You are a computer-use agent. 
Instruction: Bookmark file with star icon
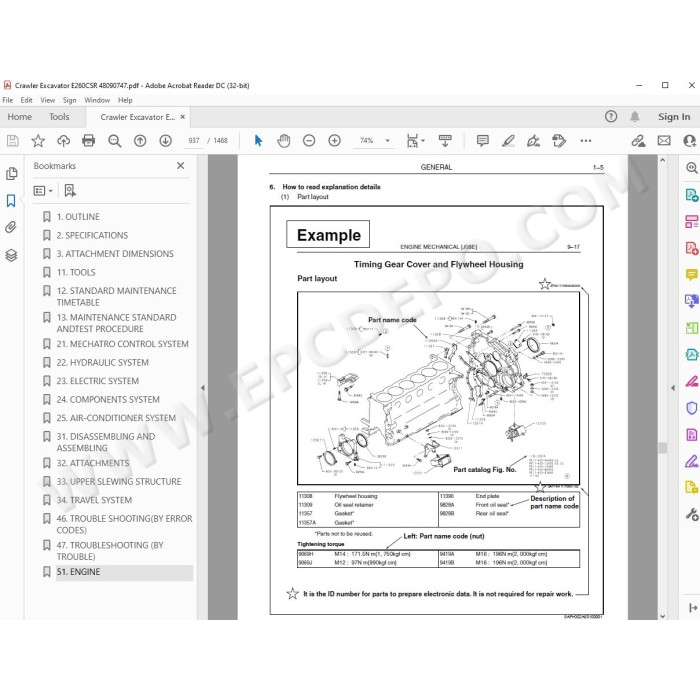38,141
